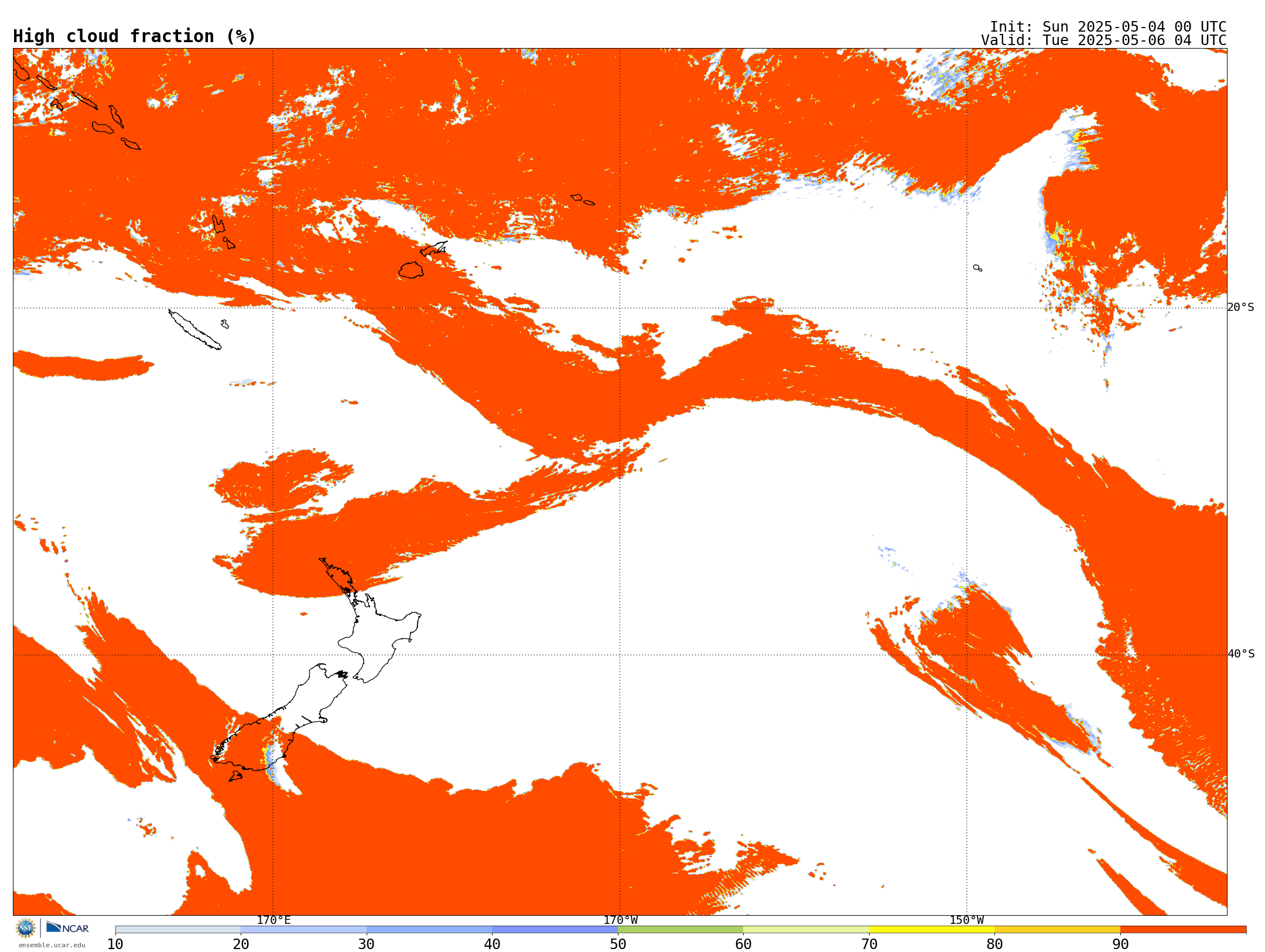Click the 80-90 gold colorbar segment
Viewport: 1265px width, 952px height.
coord(1057,930)
